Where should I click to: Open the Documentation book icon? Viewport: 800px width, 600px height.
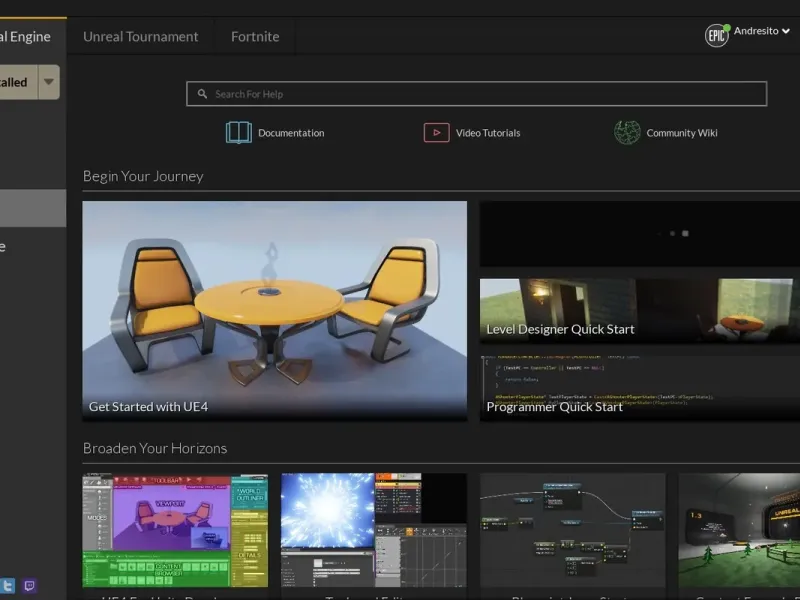(x=238, y=133)
